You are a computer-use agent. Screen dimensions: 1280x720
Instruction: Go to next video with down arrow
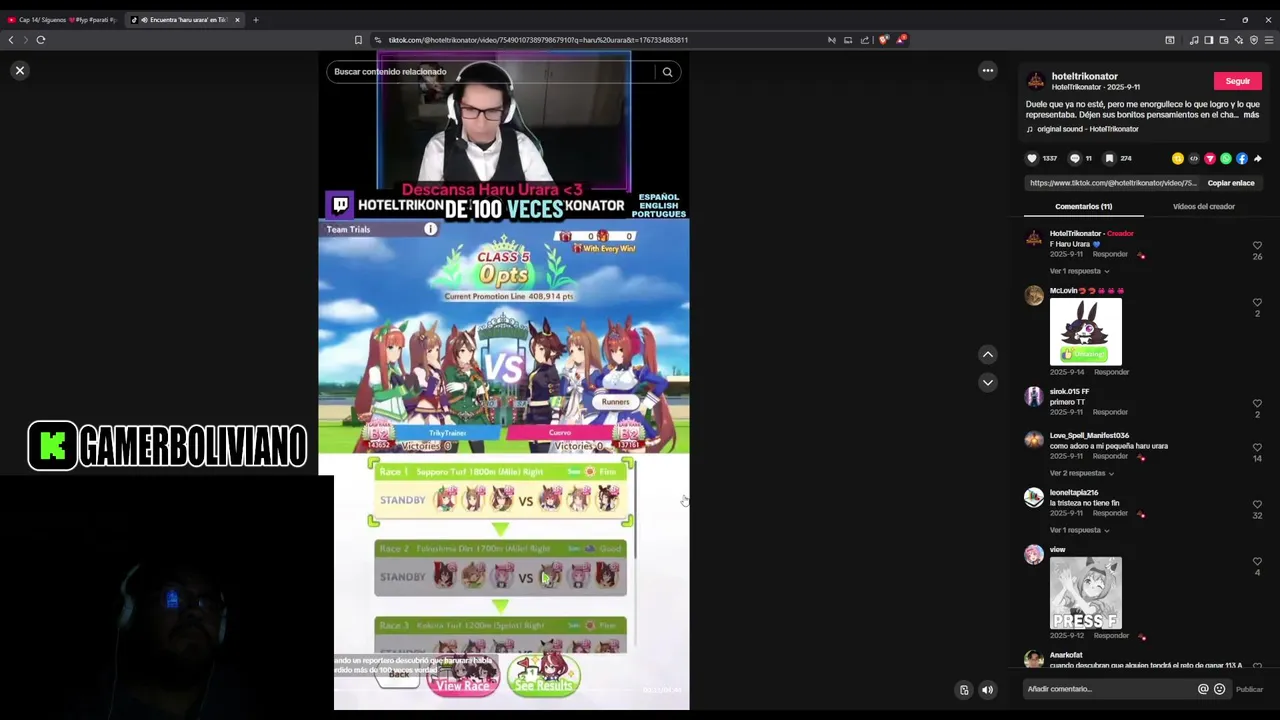coord(987,382)
